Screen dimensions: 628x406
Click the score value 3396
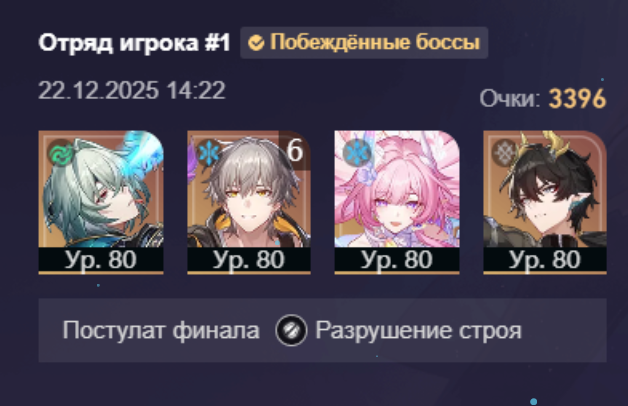coord(577,98)
